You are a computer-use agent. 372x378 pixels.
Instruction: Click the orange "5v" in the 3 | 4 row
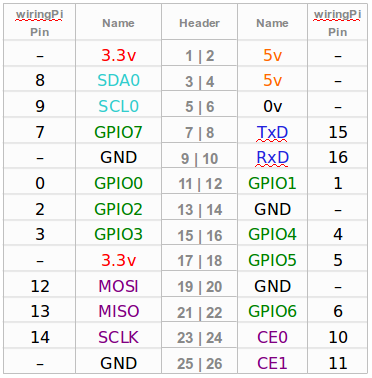coord(272,80)
